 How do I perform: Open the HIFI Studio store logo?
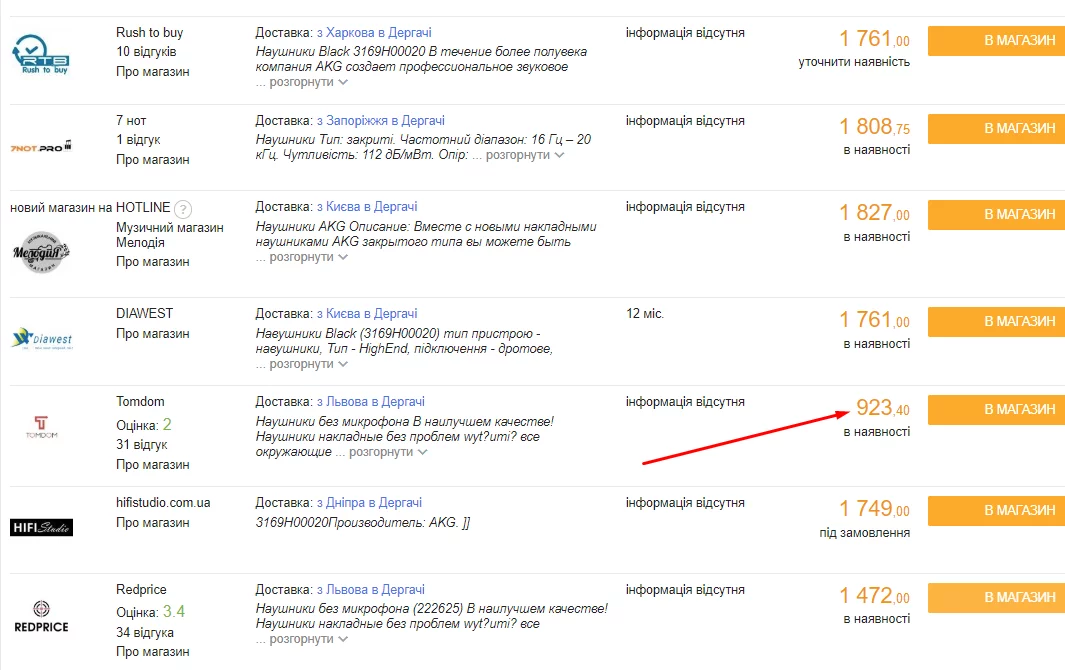(41, 527)
